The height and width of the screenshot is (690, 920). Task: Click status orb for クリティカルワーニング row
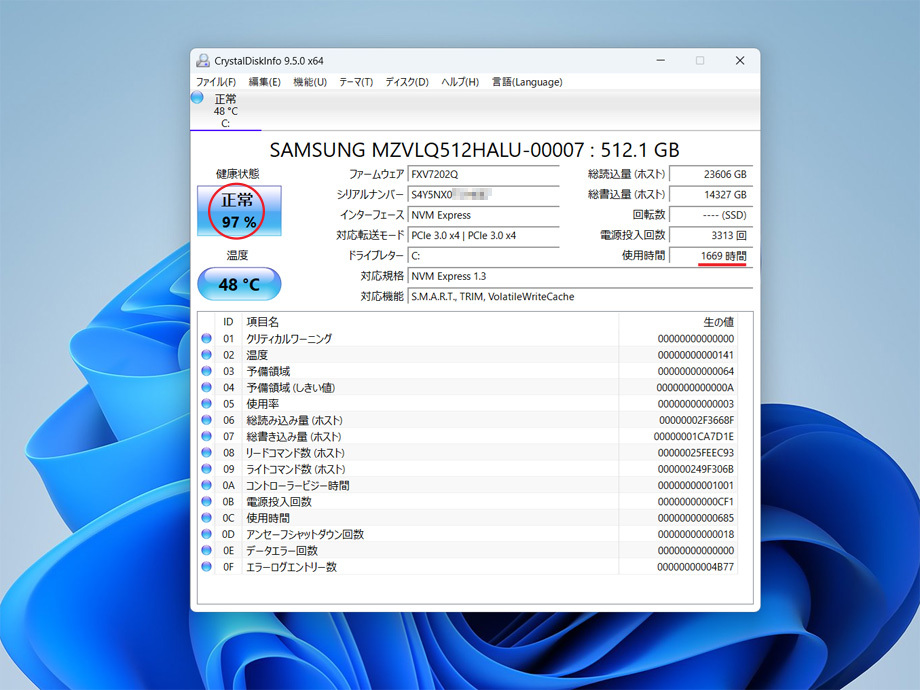(x=207, y=339)
